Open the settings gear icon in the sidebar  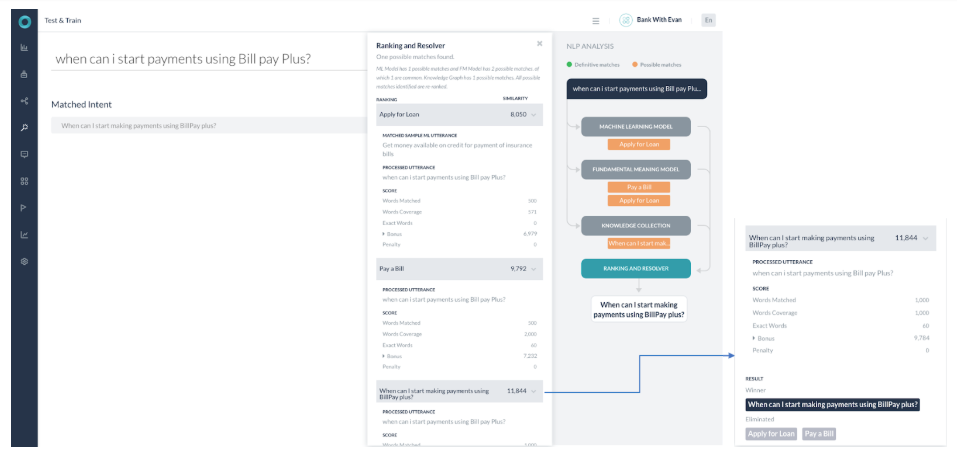coord(24,262)
